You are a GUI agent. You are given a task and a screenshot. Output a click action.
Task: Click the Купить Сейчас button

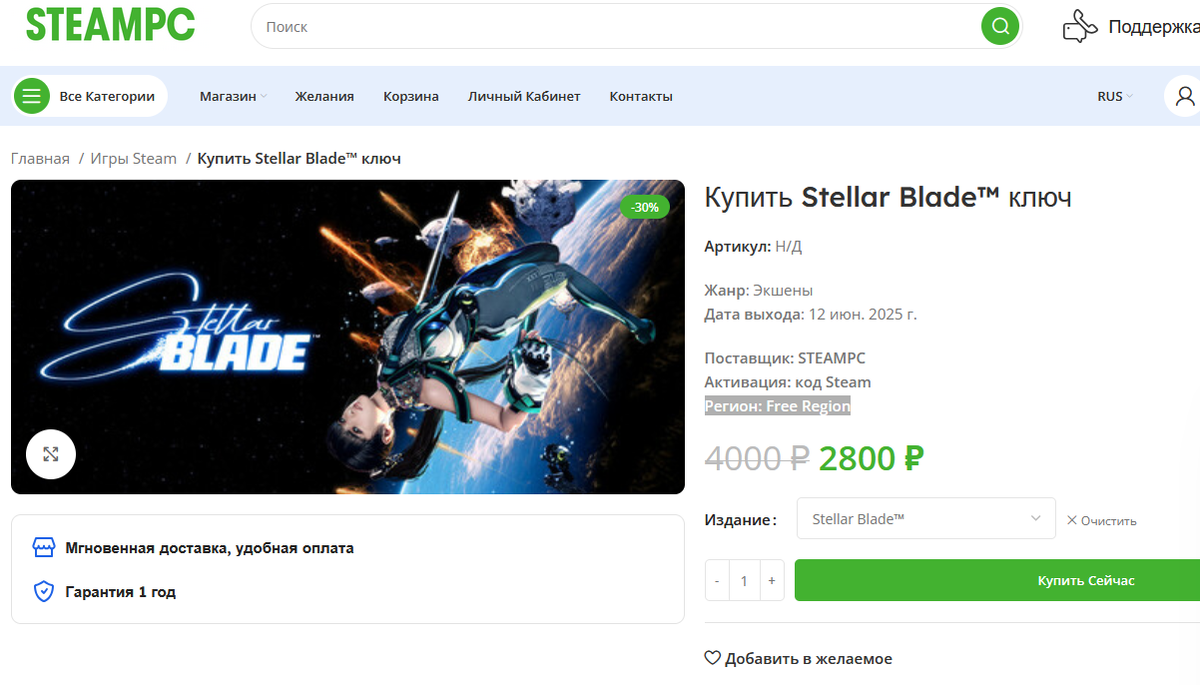point(997,580)
